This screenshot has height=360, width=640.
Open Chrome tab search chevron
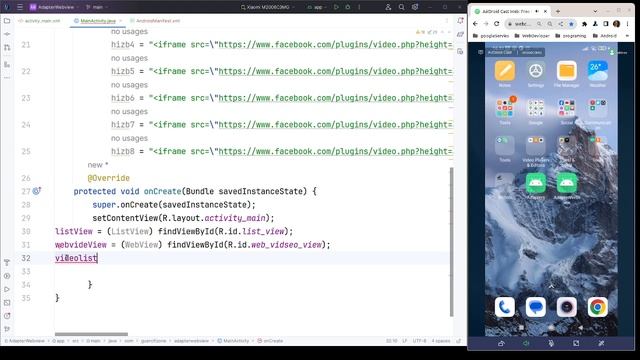tap(595, 11)
